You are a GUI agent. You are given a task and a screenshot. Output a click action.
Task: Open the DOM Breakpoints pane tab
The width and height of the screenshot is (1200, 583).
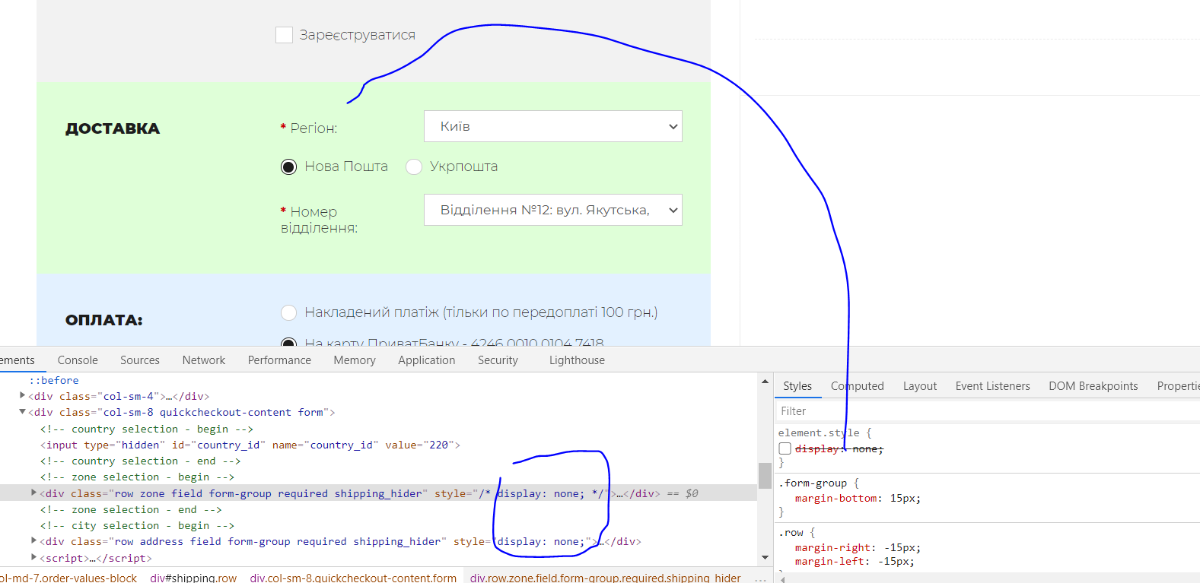1093,386
